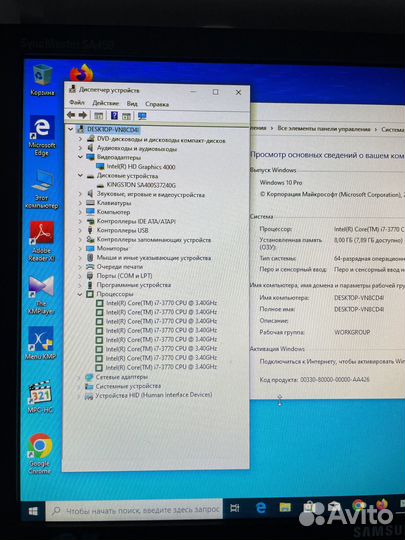This screenshot has height=540, width=405.
Task: Open the This PC desktop icon
Action: [42, 189]
